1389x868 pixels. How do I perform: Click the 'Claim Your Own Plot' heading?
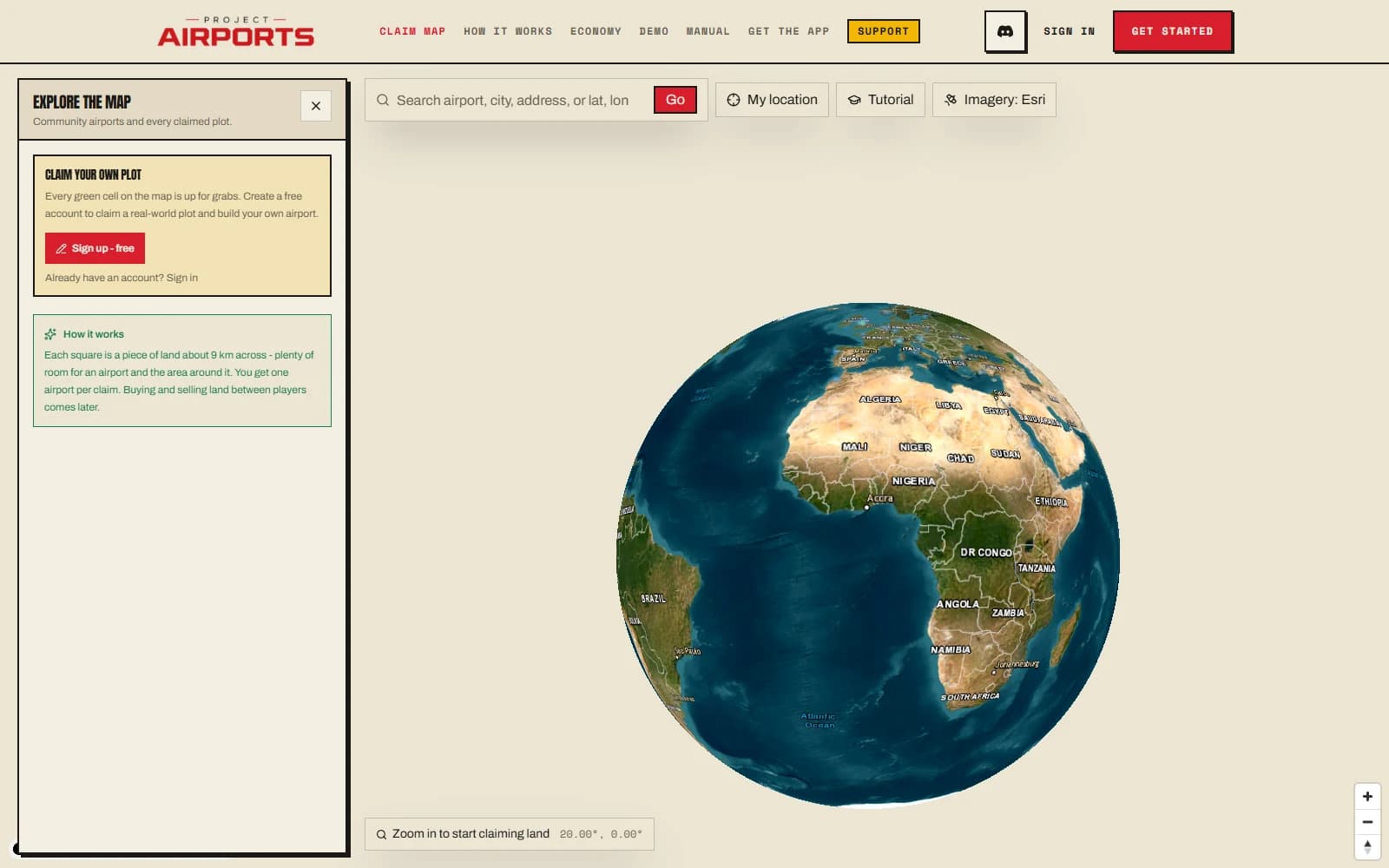coord(93,174)
